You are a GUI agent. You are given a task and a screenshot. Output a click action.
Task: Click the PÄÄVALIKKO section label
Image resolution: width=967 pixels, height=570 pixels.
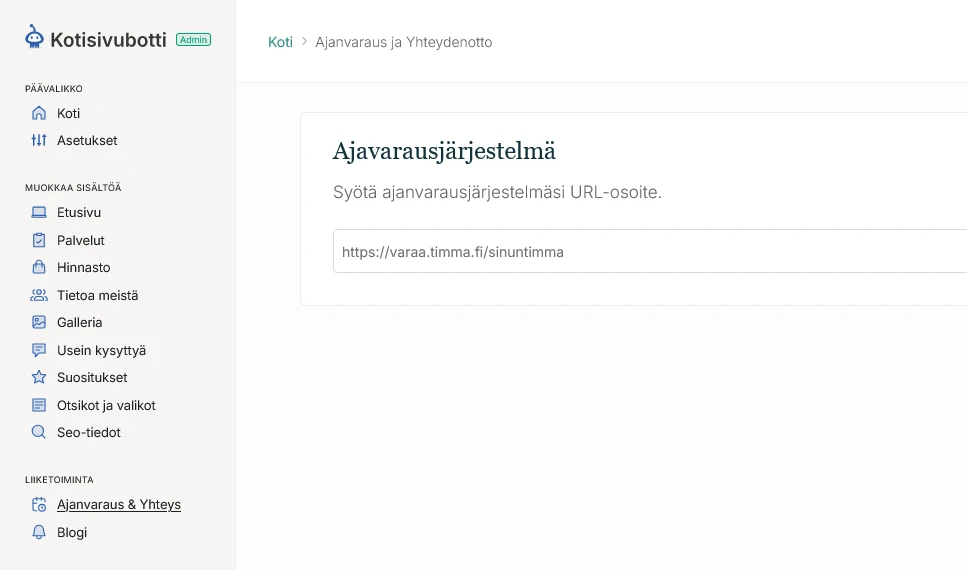click(54, 88)
